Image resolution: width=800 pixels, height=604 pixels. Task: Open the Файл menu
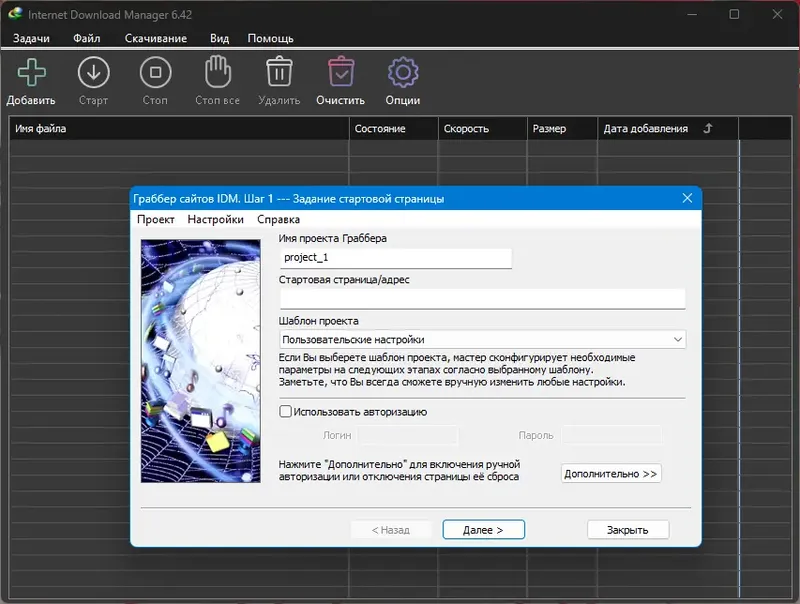[x=86, y=38]
